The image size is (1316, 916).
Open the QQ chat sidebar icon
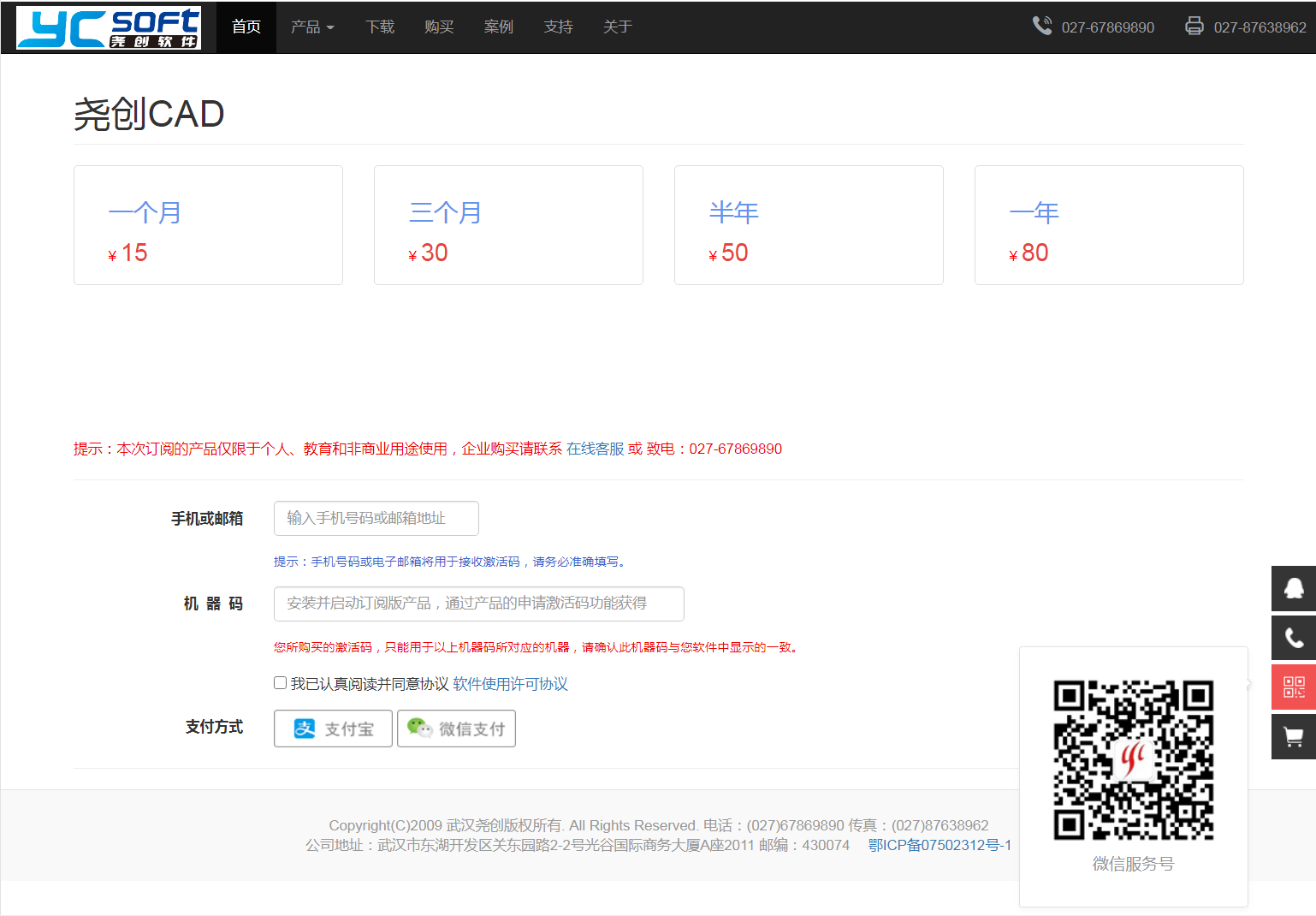tap(1293, 588)
